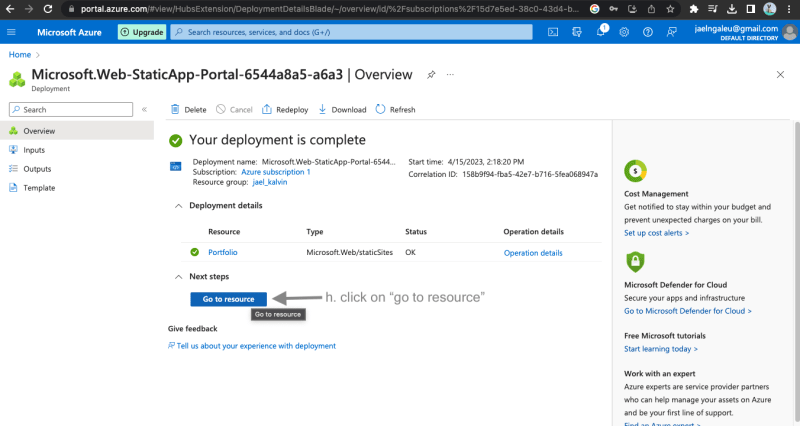This screenshot has width=800, height=426.
Task: Click the browser address bar URL
Action: 330,9
